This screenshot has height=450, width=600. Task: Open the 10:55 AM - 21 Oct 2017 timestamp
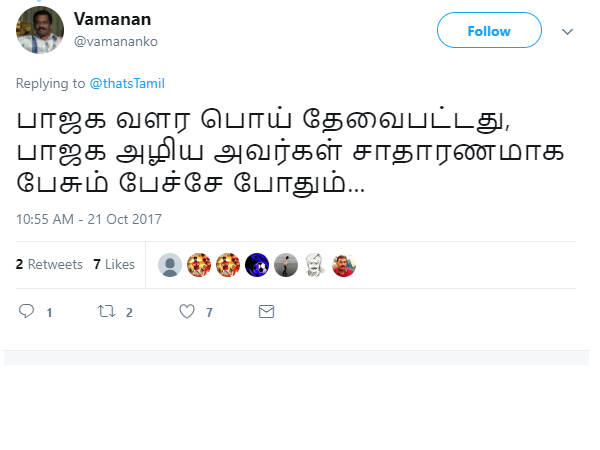point(89,219)
